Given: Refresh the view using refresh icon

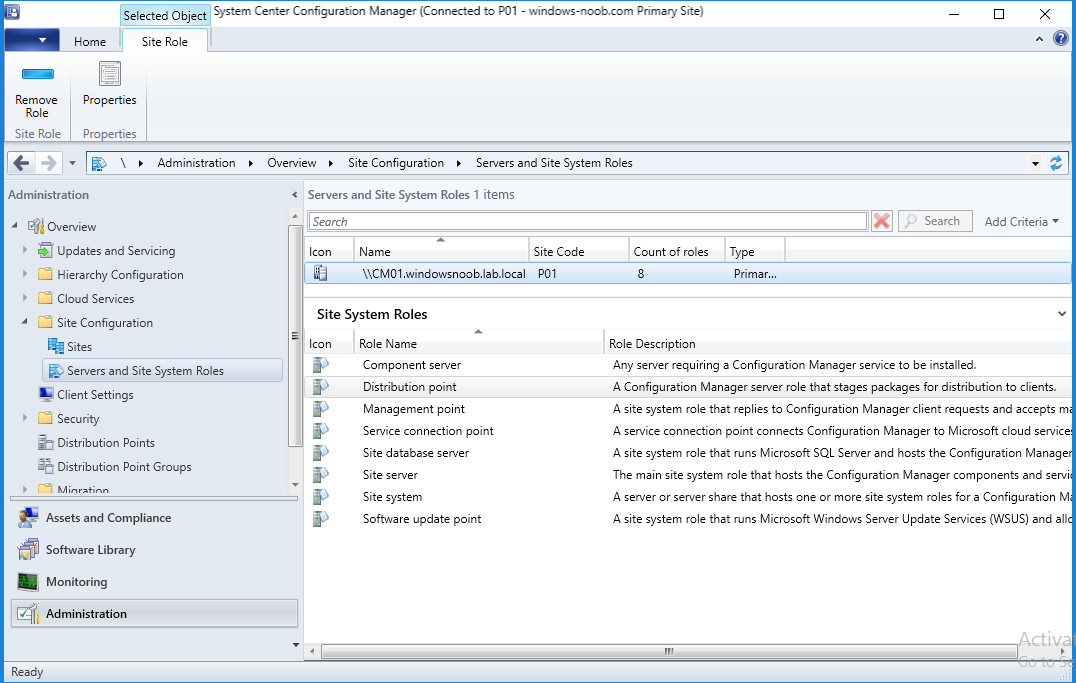Looking at the screenshot, I should 1055,163.
